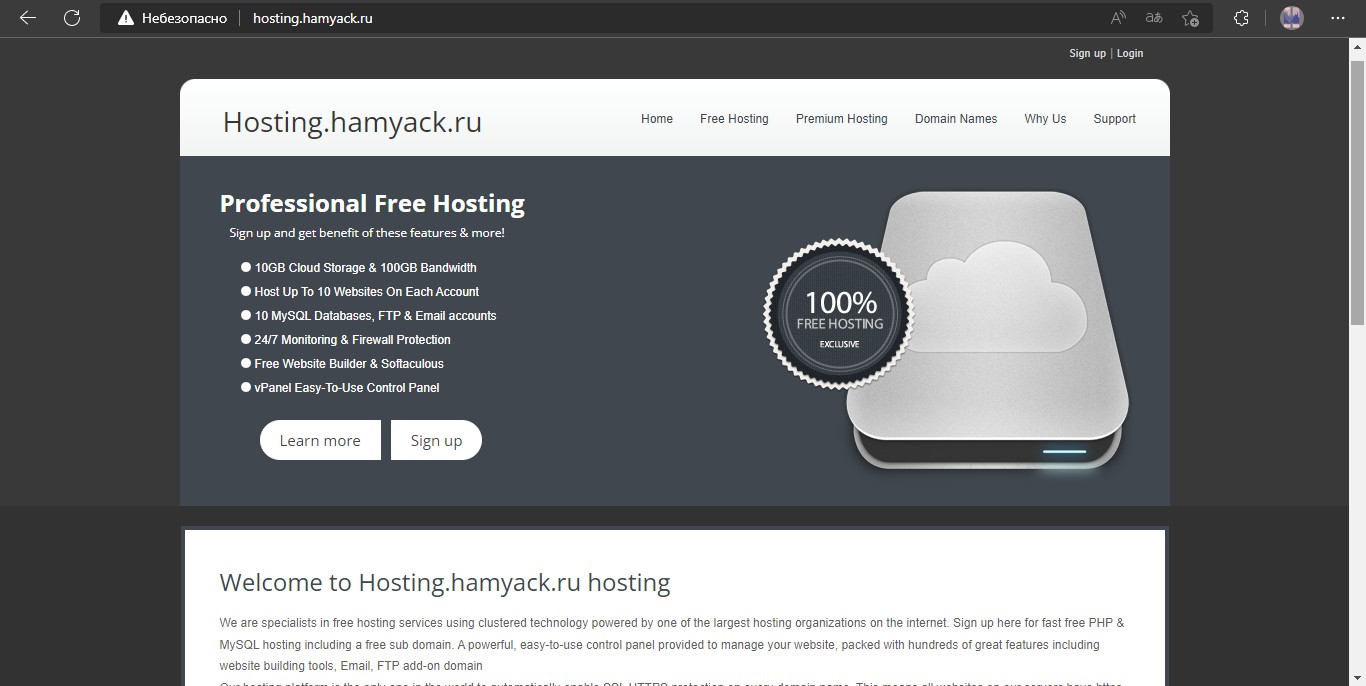Open the browser profile avatar
This screenshot has height=686, width=1366.
coord(1291,18)
